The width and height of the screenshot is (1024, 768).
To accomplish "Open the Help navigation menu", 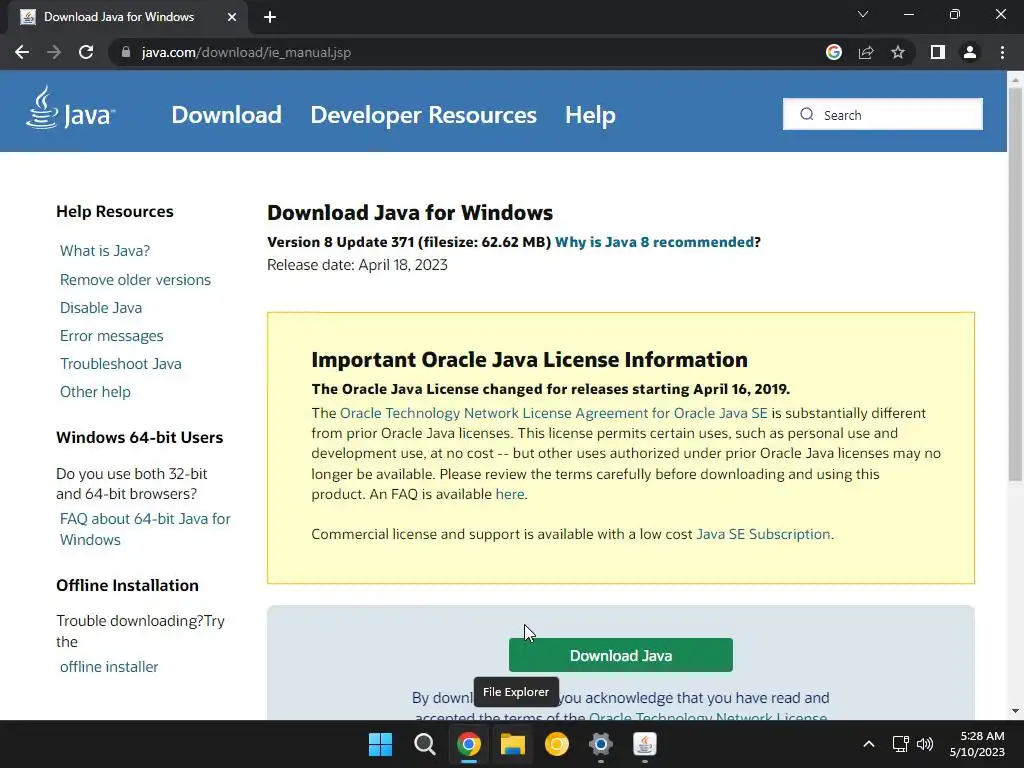I will coord(590,115).
